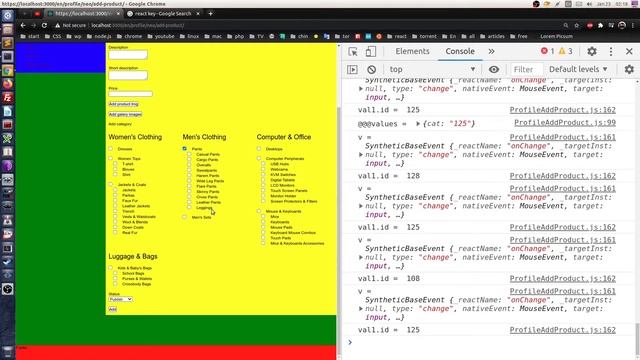The width and height of the screenshot is (640, 360).
Task: Expand the last SyntheticBaseEvent log entry
Action: click(x=361, y=309)
